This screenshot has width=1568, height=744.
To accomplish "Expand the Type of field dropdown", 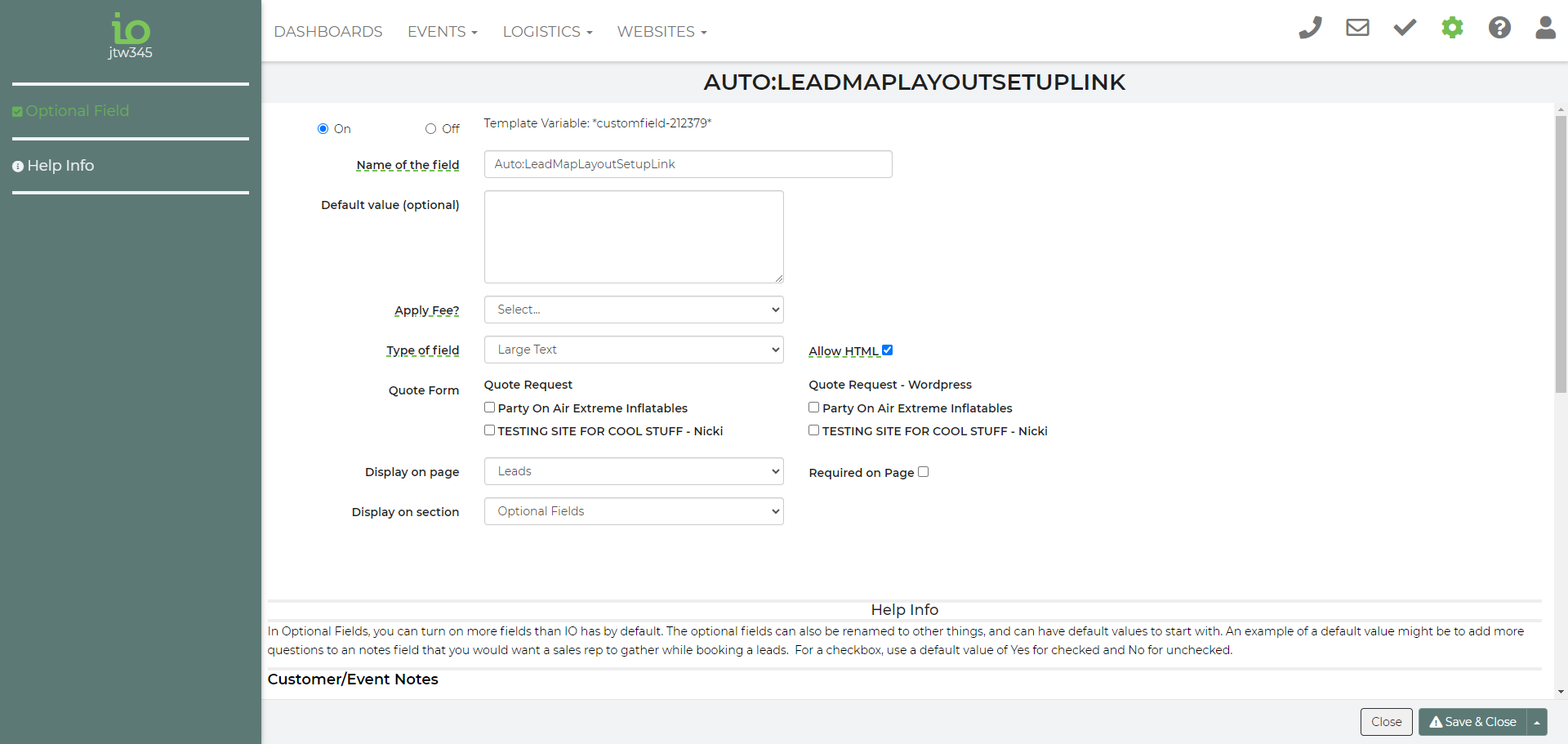I will click(x=634, y=350).
